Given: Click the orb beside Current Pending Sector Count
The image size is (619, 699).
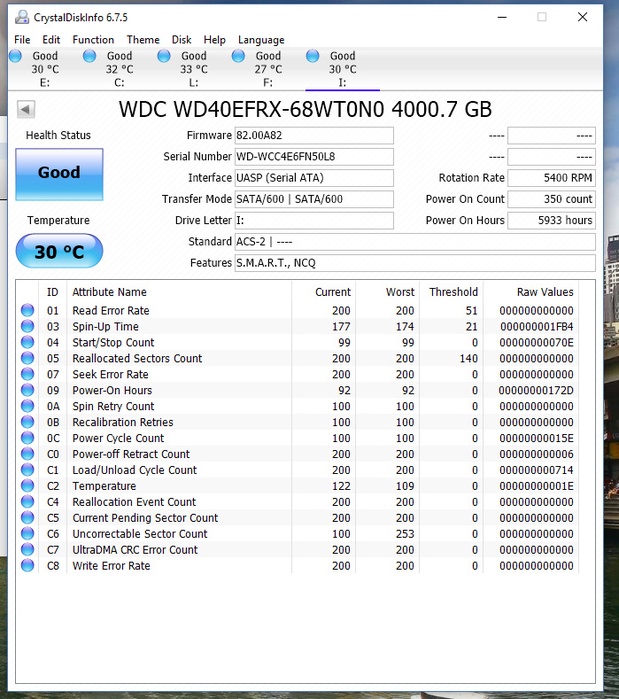Looking at the screenshot, I should 28,518.
